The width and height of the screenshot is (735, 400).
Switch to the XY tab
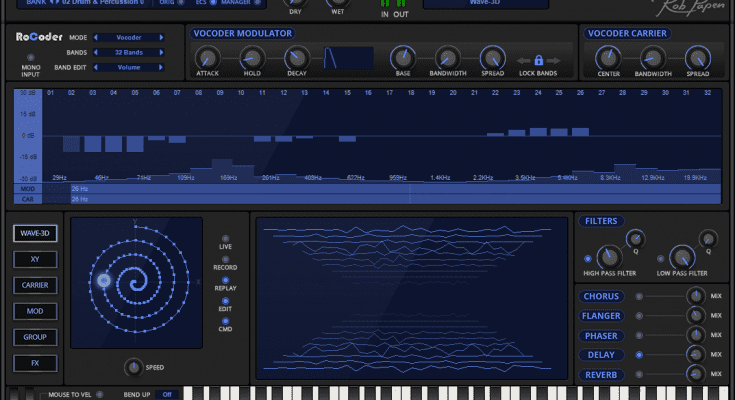[x=35, y=259]
